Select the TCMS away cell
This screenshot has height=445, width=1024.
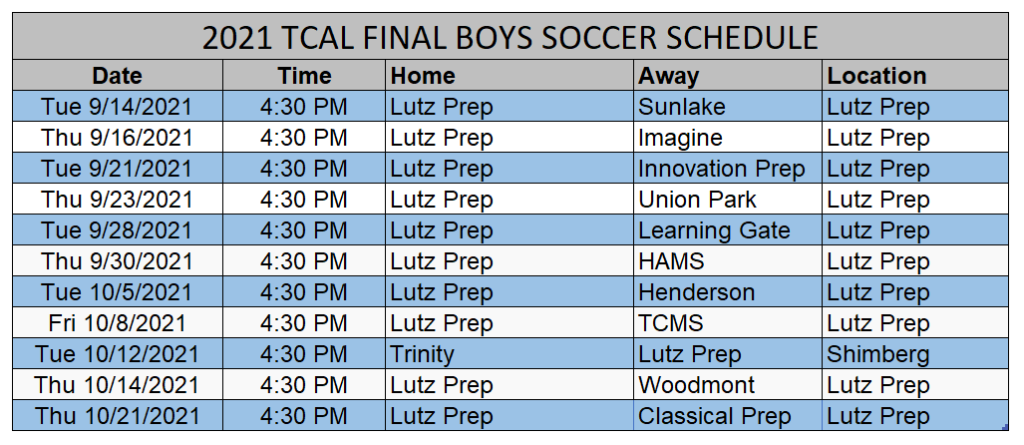(x=728, y=323)
